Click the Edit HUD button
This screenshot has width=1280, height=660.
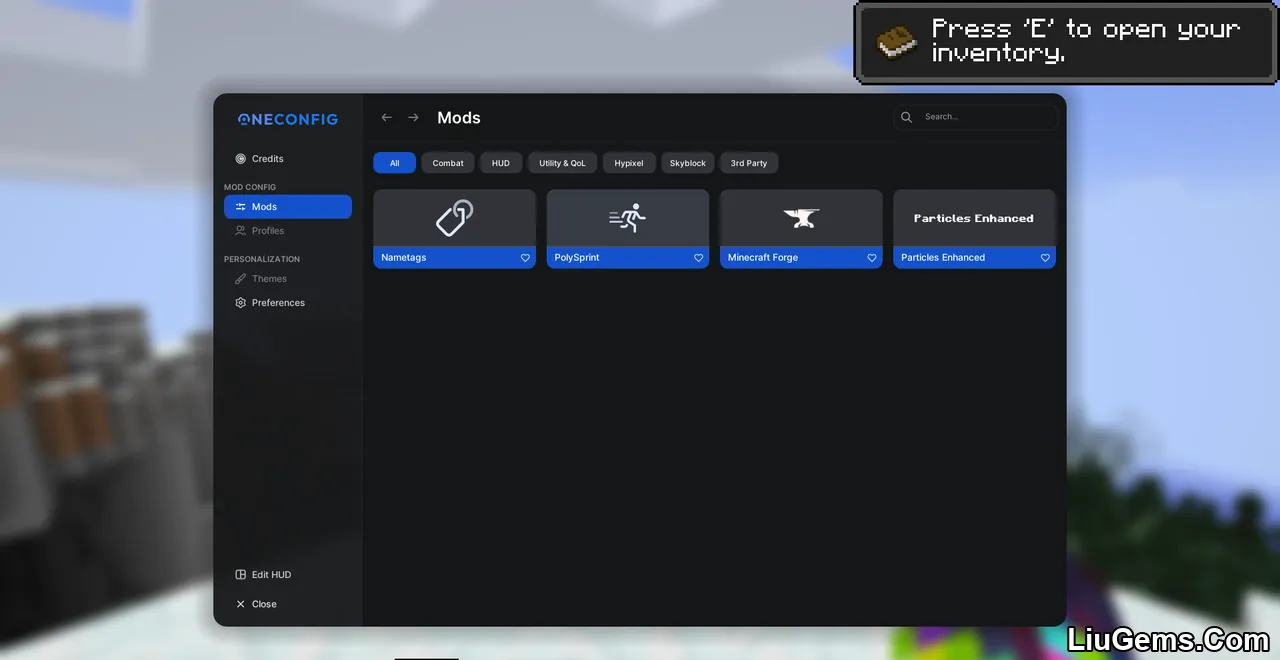tap(263, 575)
